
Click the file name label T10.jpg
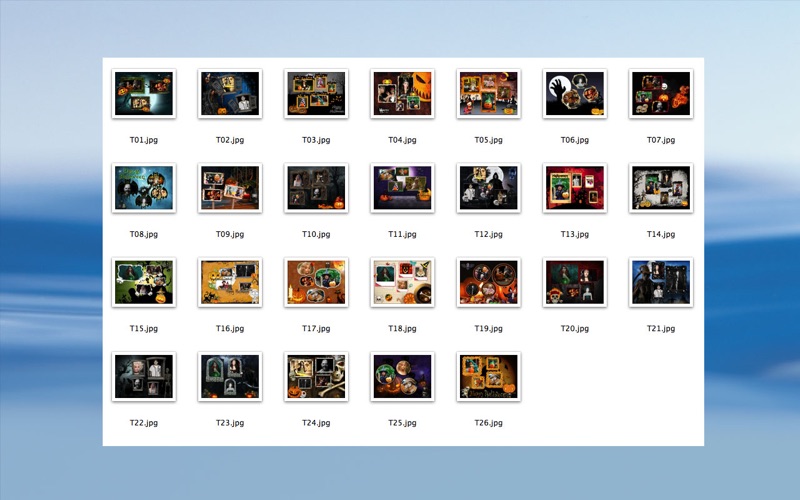316,234
